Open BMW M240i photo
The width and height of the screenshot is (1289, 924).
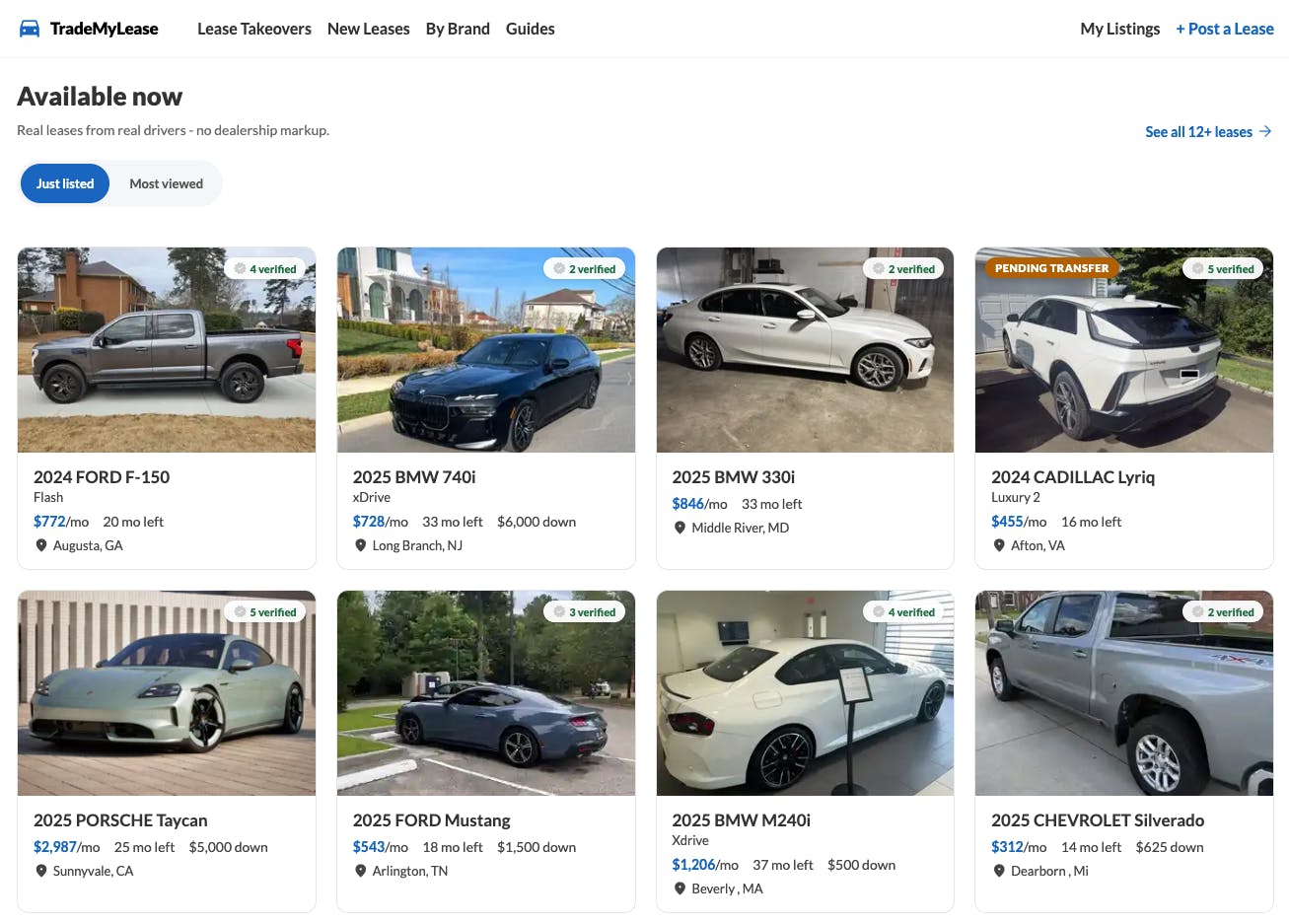coord(805,693)
